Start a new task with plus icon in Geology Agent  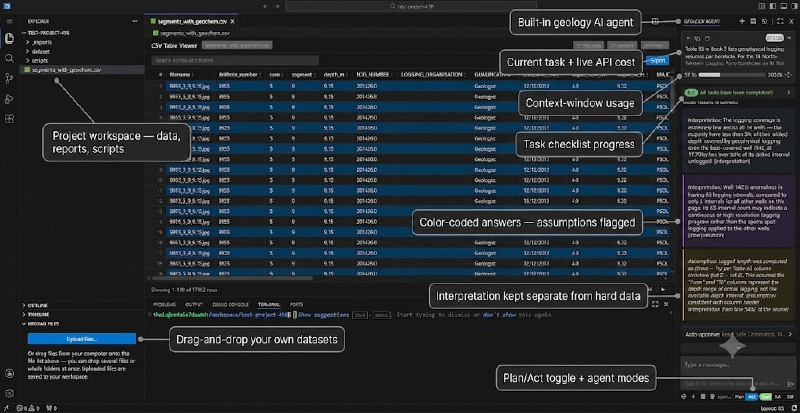742,21
